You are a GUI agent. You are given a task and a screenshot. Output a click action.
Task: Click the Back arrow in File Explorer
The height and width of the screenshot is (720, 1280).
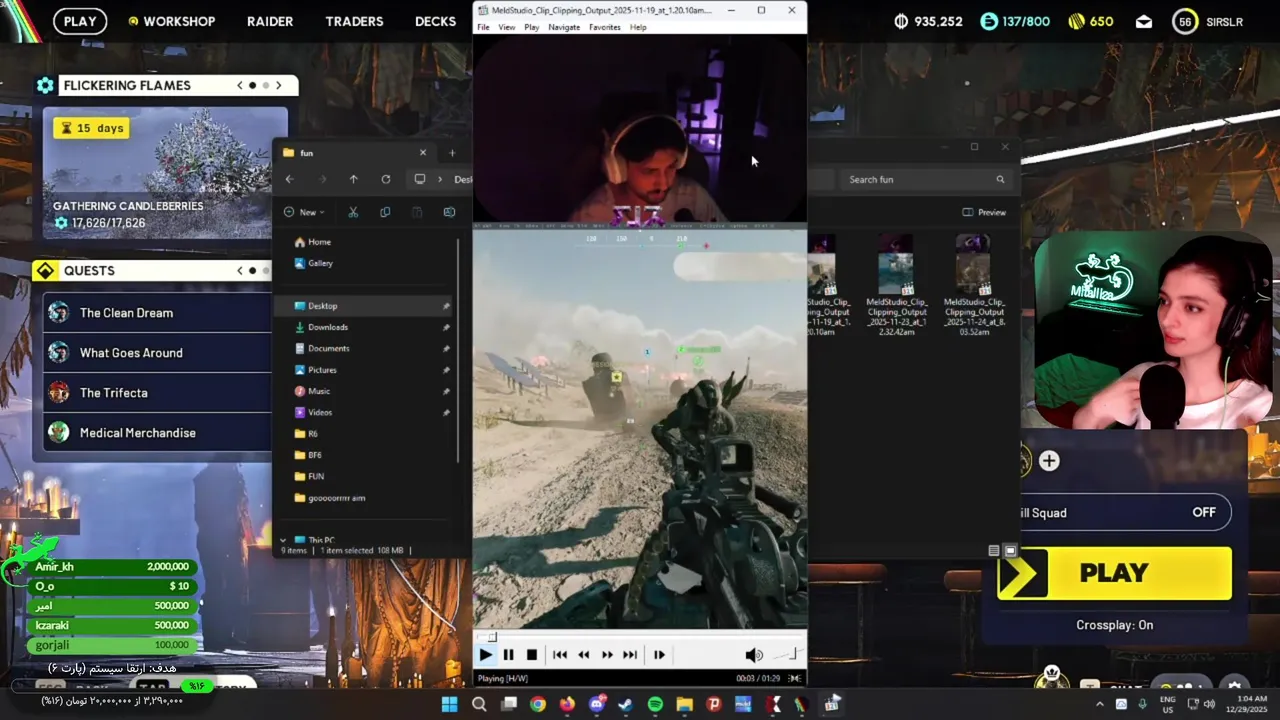coord(289,179)
